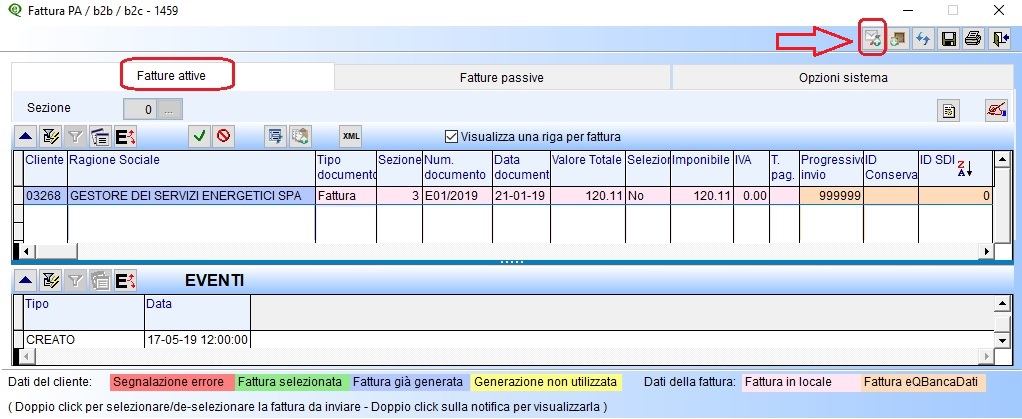This screenshot has width=1022, height=419.
Task: Click the blue arrows refresh icon
Action: (923, 39)
